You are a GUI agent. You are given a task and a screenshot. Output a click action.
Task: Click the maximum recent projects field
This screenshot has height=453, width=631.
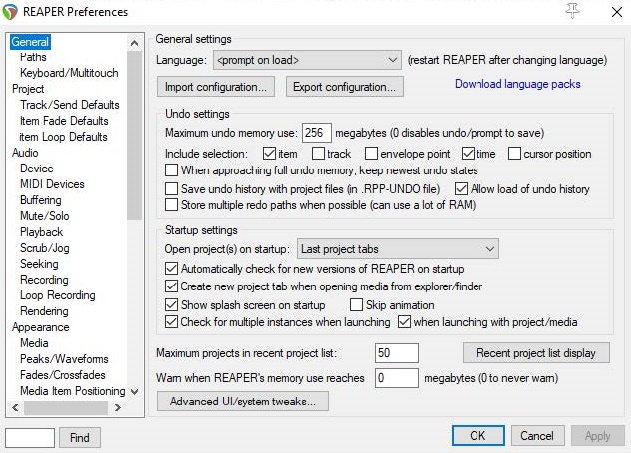pyautogui.click(x=396, y=353)
